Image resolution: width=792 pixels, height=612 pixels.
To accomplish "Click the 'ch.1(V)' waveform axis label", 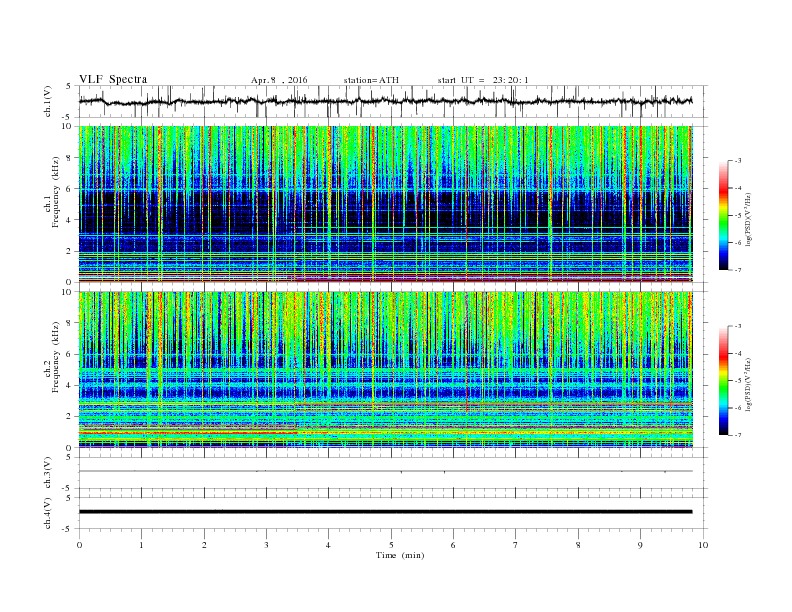I will (x=48, y=101).
